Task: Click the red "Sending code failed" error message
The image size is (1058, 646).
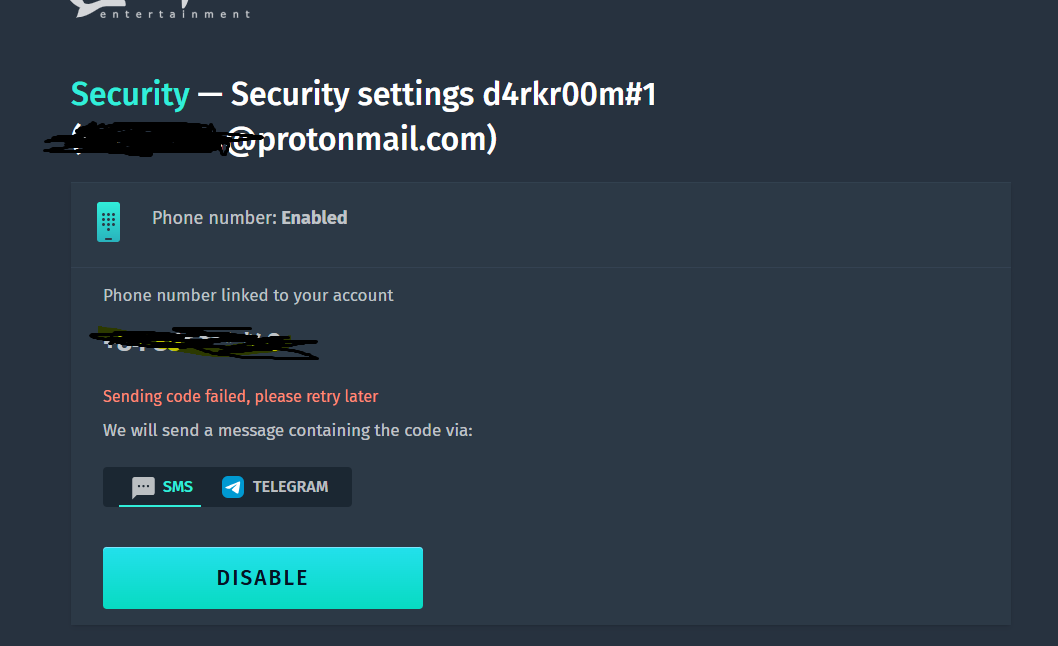Action: pos(240,396)
